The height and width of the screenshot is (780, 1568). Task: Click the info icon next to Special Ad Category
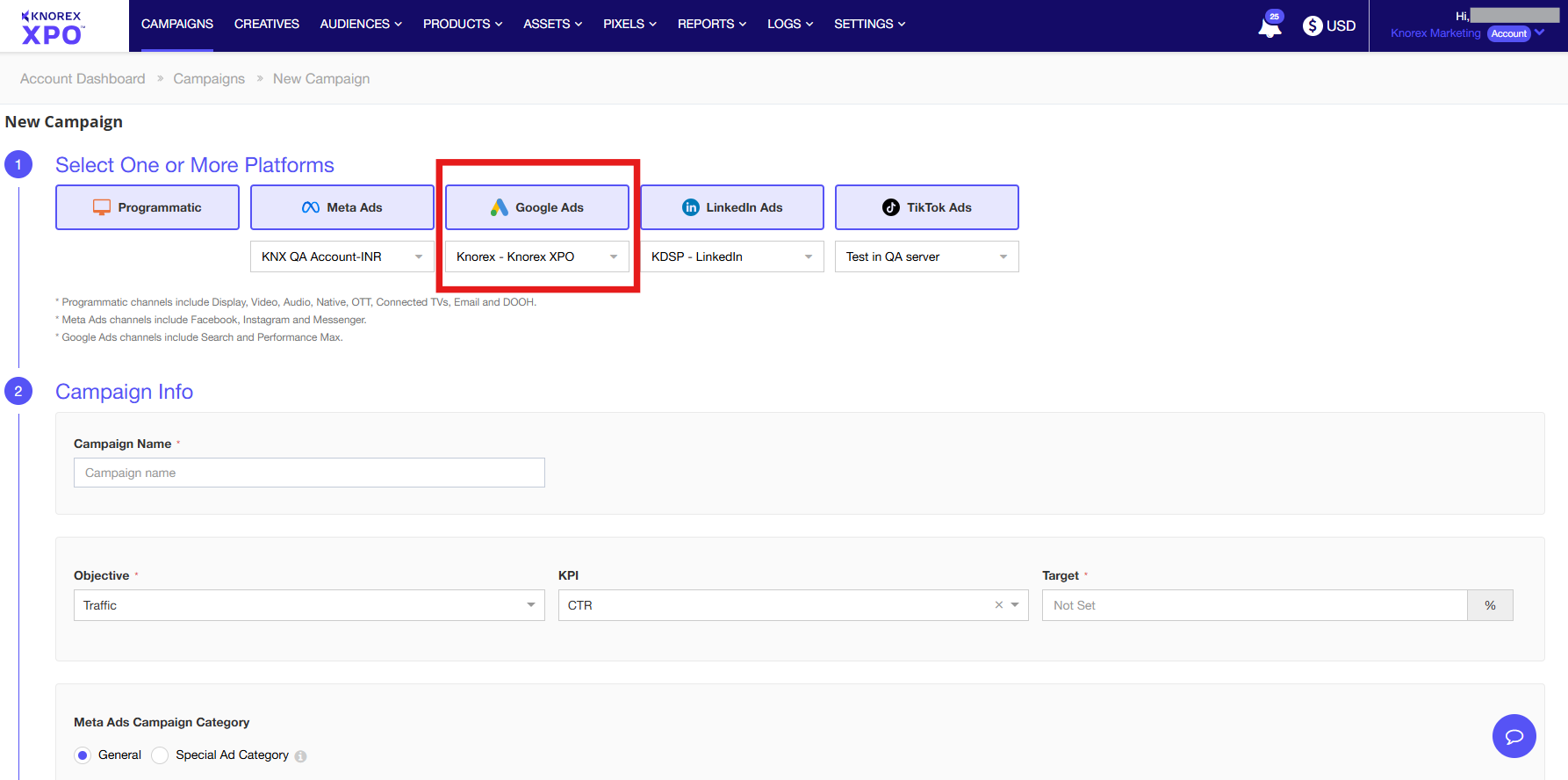(x=300, y=756)
